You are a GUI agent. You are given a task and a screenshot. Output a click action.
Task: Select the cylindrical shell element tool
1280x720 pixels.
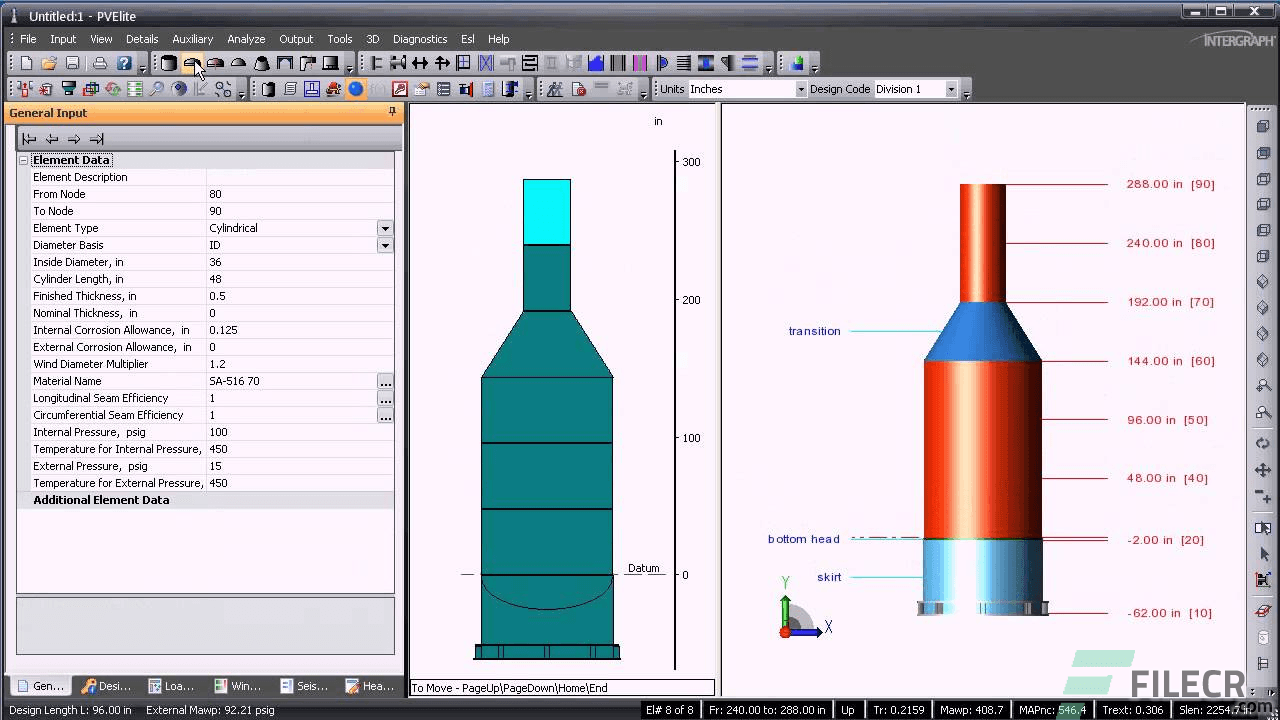pos(168,63)
